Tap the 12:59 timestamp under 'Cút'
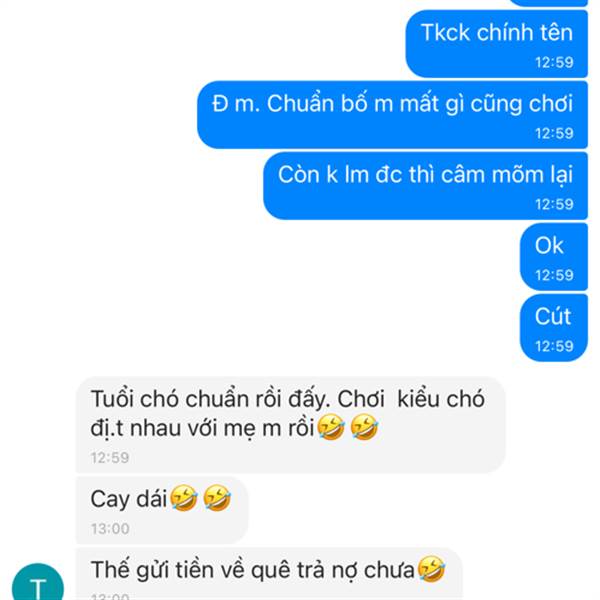Image resolution: width=600 pixels, height=600 pixels. (554, 346)
